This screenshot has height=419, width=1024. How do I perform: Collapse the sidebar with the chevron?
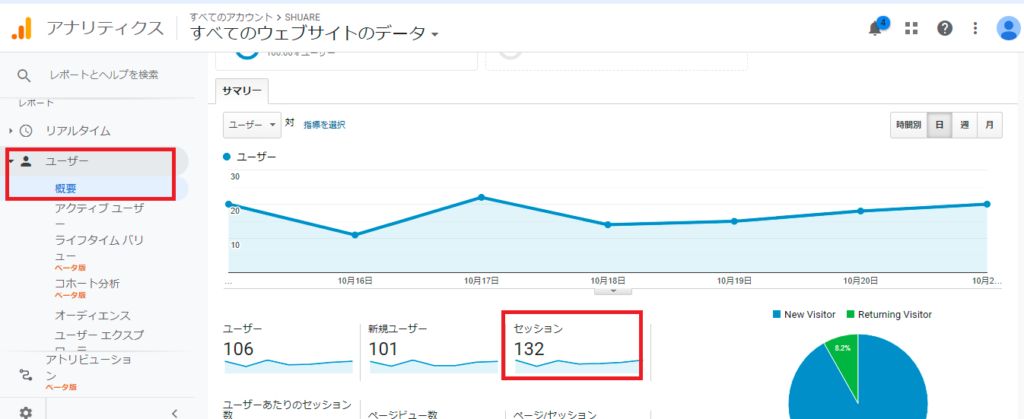coord(174,412)
